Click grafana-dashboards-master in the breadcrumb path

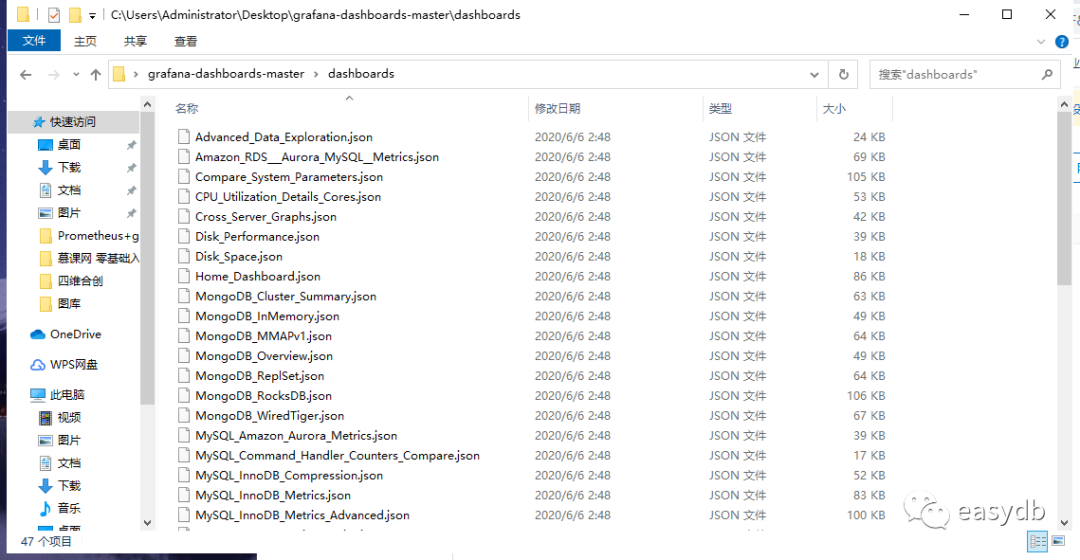(x=226, y=74)
